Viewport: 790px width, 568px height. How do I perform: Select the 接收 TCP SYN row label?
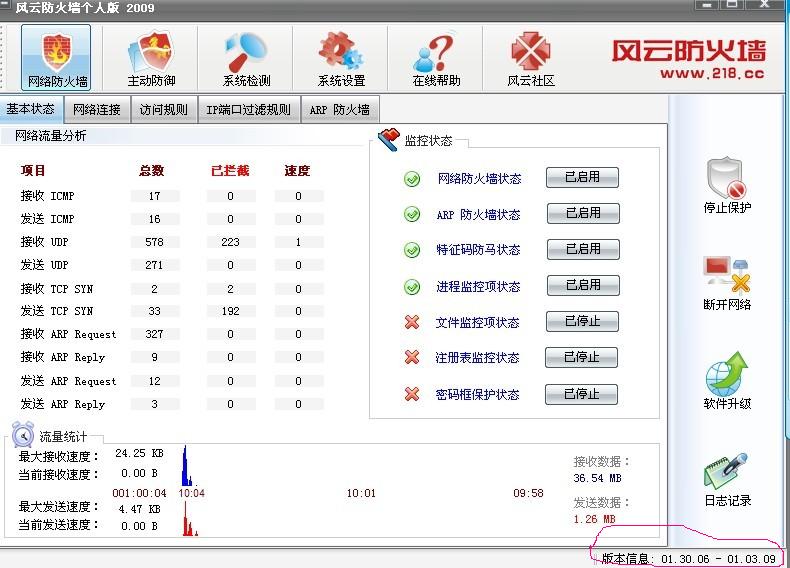pyautogui.click(x=56, y=289)
